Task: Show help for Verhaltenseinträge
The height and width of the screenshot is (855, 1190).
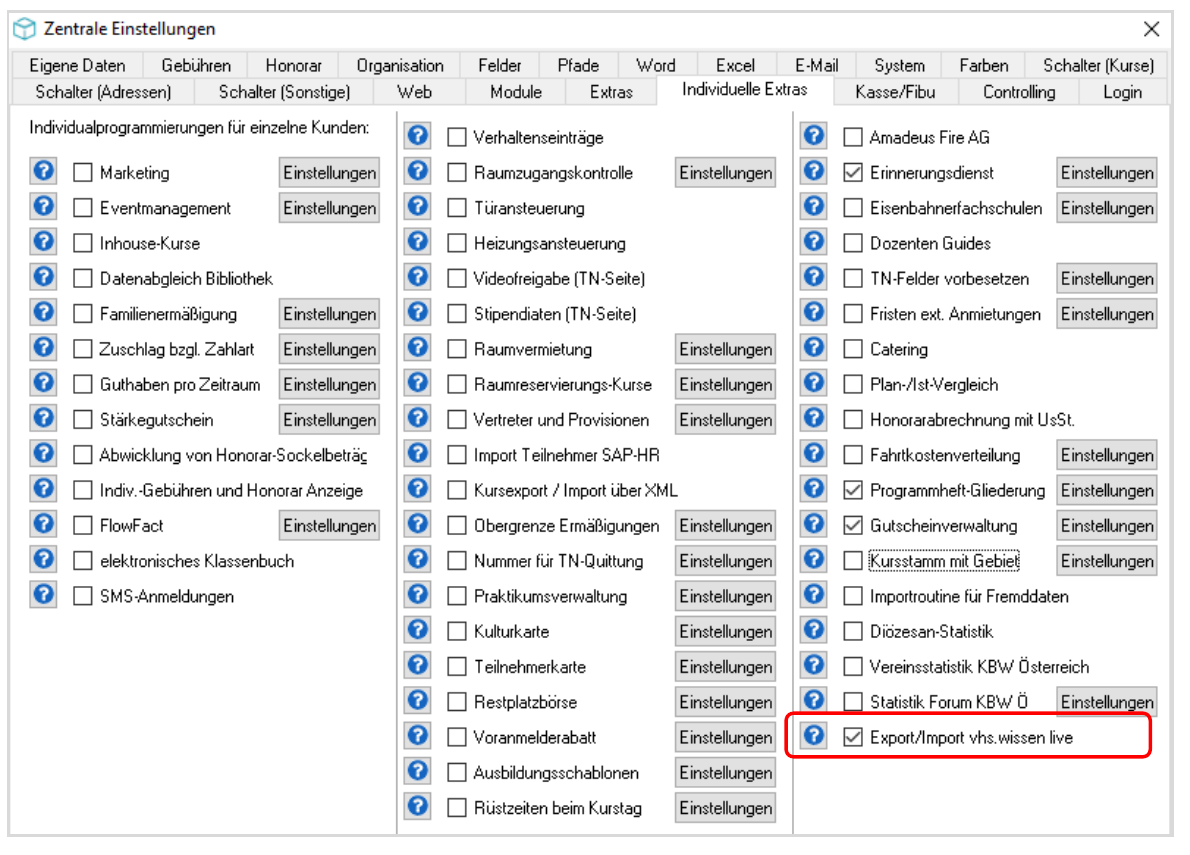Action: pos(418,136)
